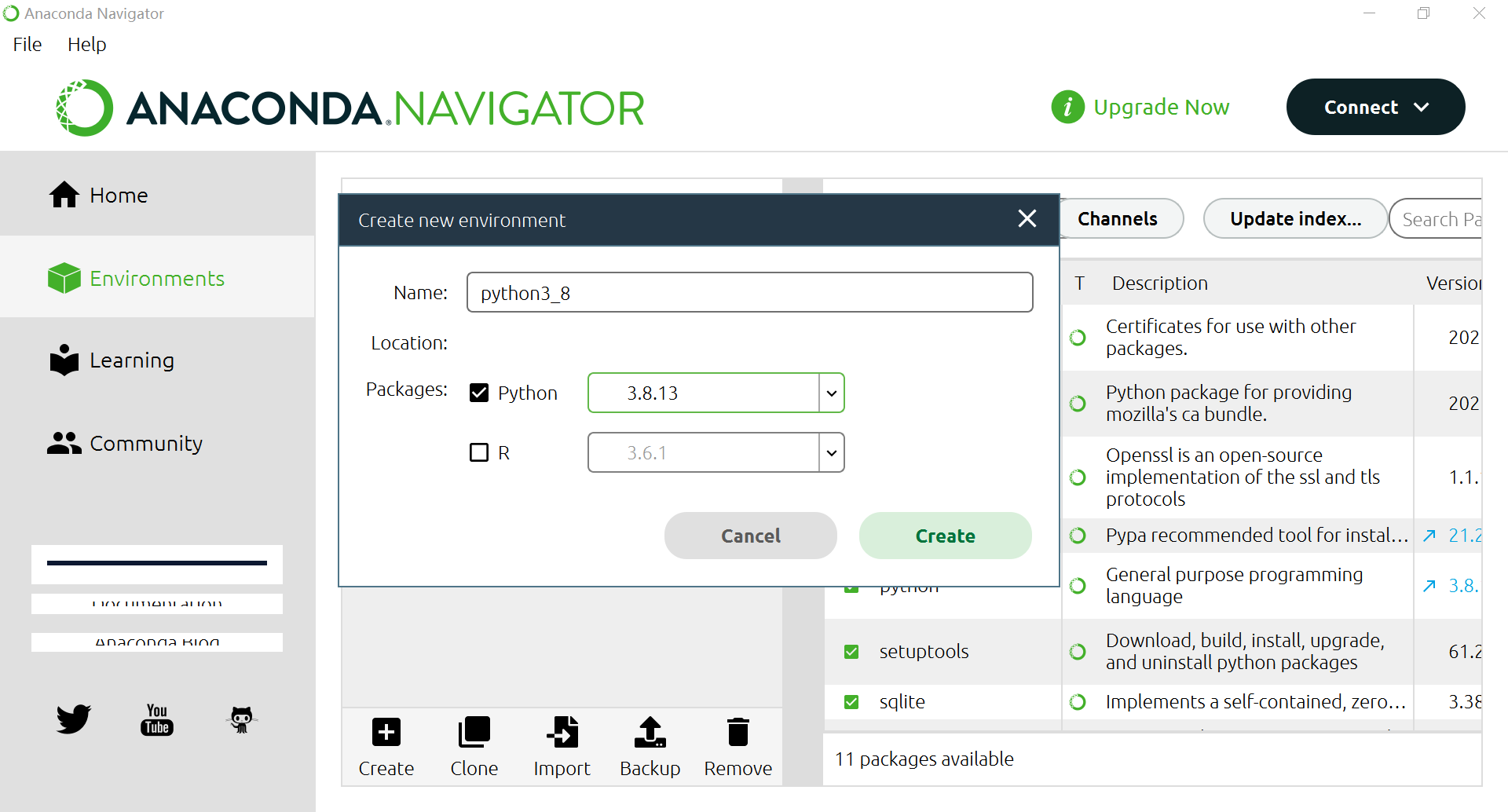
Task: Click the Description column header
Action: [1159, 283]
